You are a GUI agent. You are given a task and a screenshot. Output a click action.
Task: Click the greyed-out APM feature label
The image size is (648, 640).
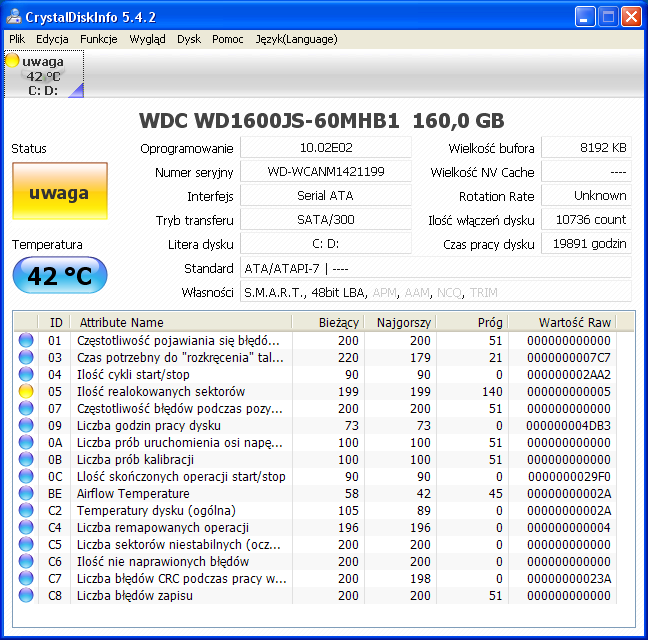(384, 293)
